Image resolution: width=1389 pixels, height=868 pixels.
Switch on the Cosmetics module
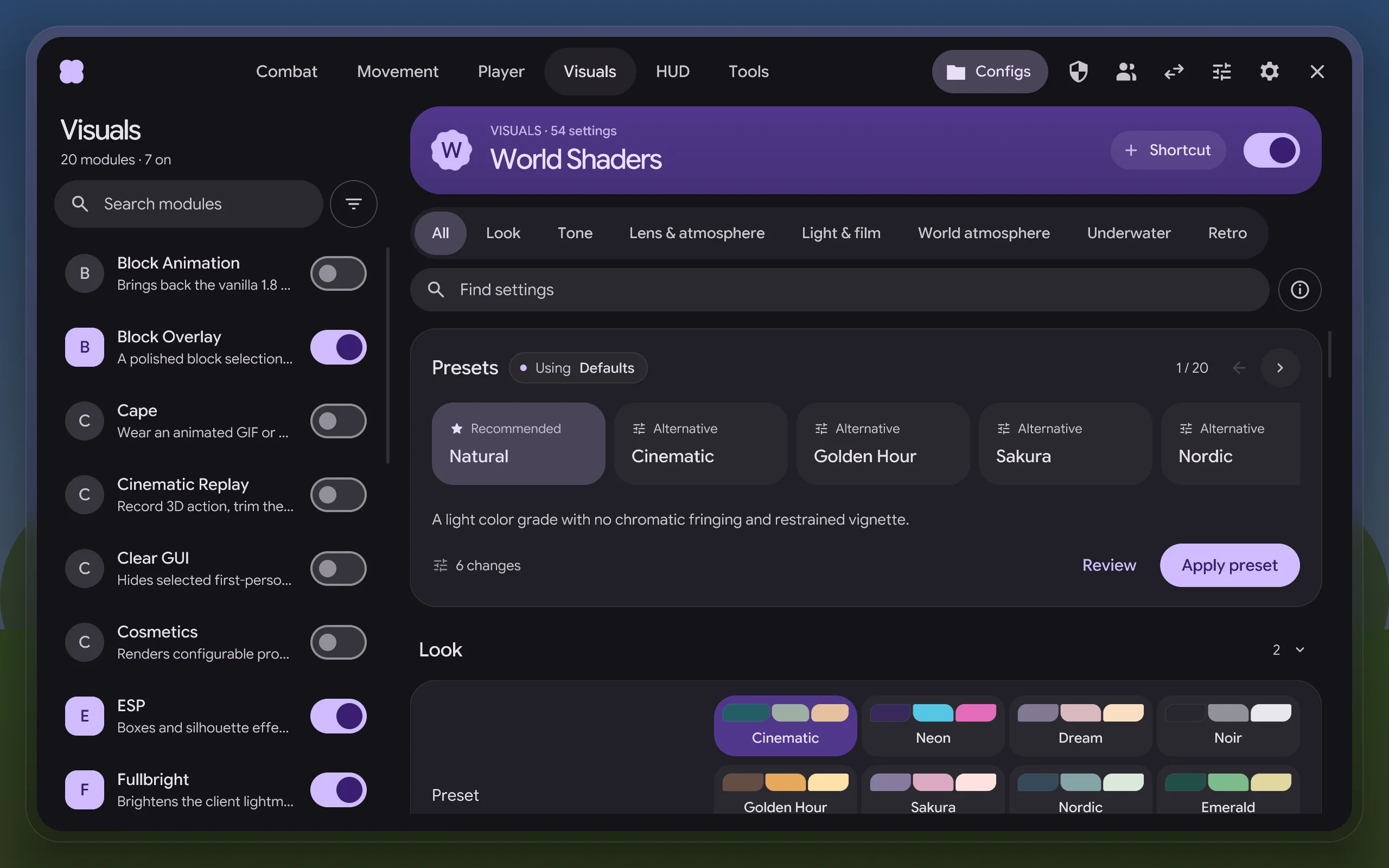338,642
